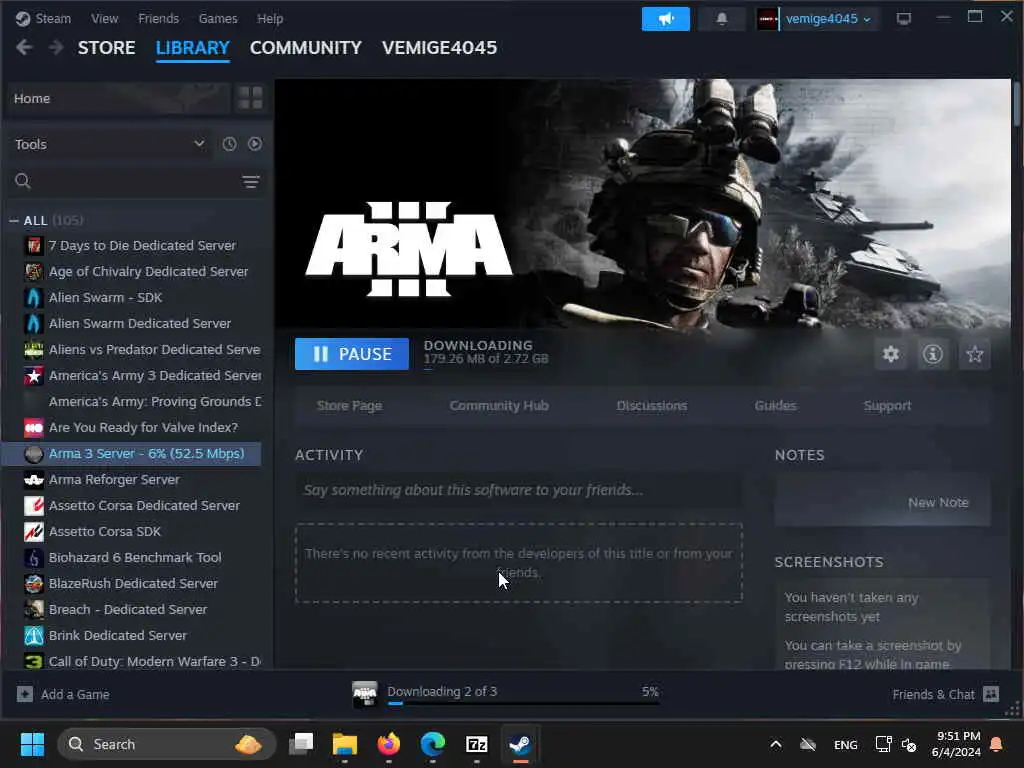Screen dimensions: 1024x768
Task: Go back with the left arrow
Action: point(24,48)
